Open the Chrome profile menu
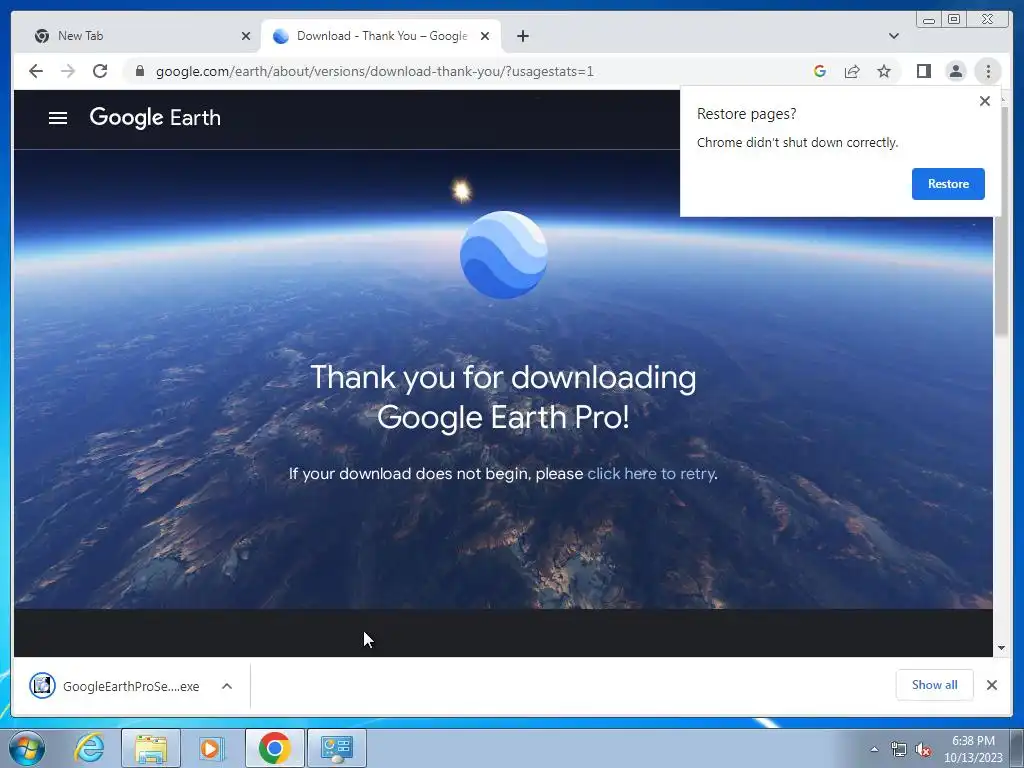The image size is (1024, 768). (x=955, y=71)
